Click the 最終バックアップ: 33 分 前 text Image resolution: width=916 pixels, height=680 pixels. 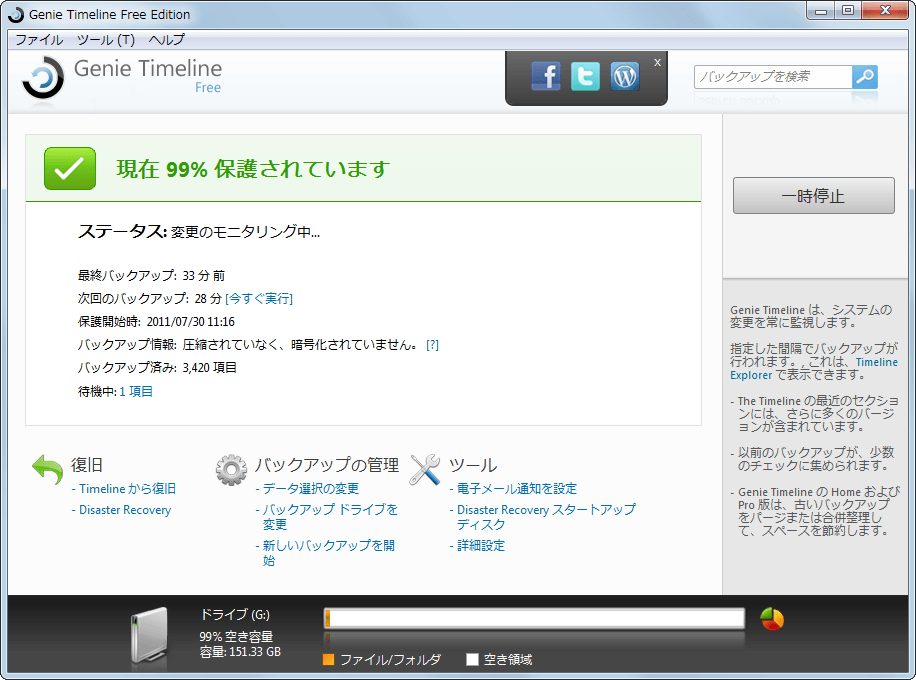click(151, 276)
